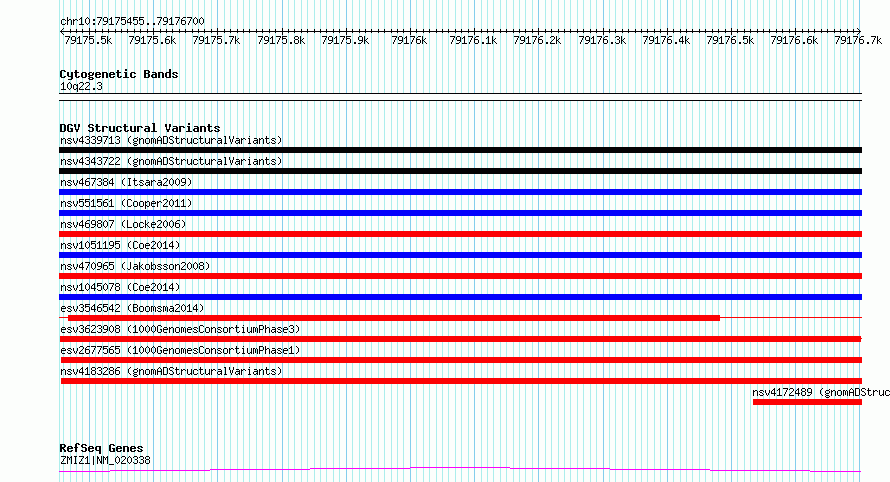
Task: Select the red bar under esv3623908
Action: 461,340
